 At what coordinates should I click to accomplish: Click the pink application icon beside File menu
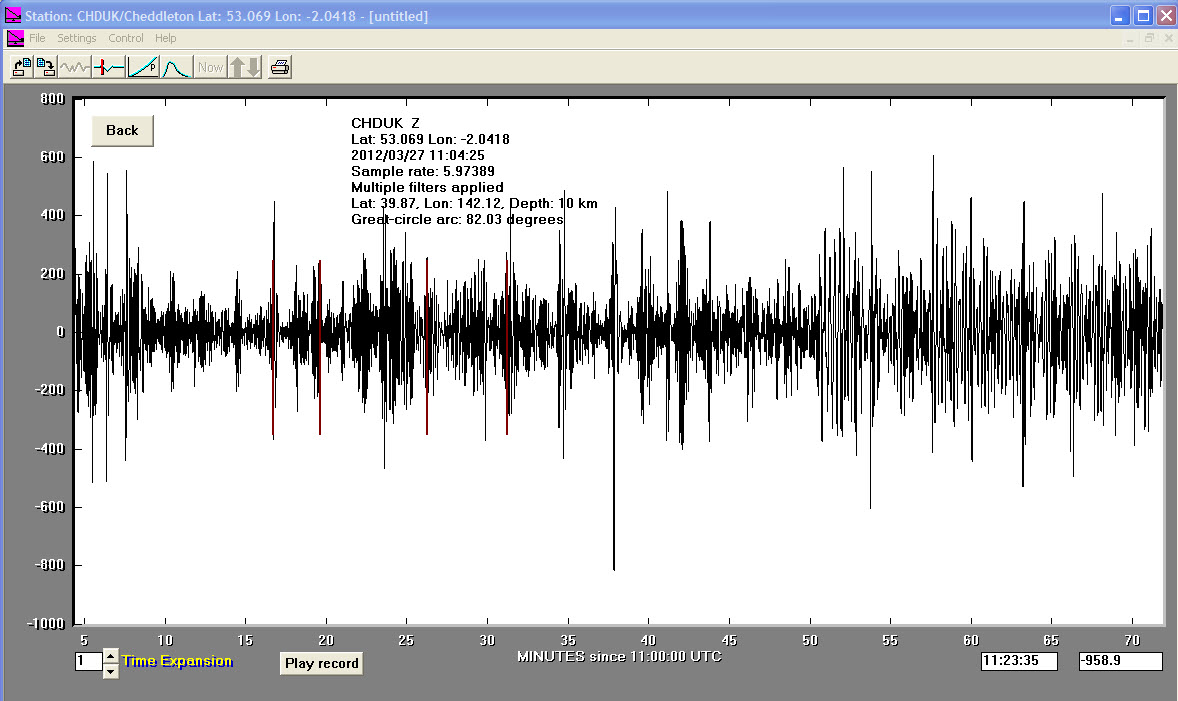[x=15, y=38]
